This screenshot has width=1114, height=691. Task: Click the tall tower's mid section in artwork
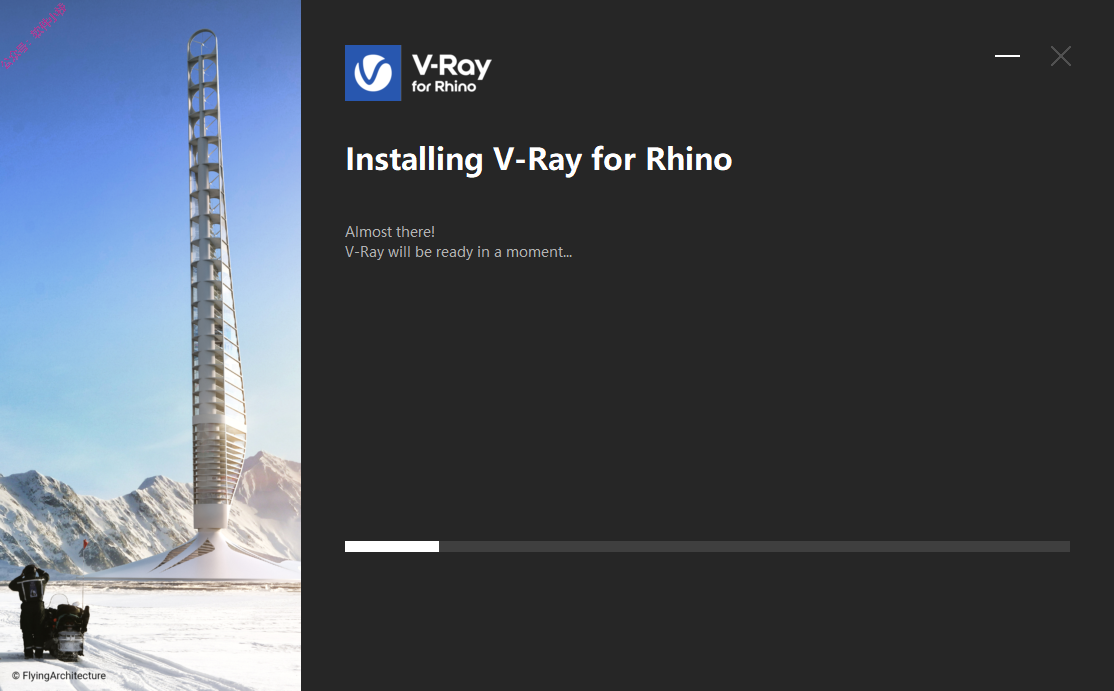point(213,284)
